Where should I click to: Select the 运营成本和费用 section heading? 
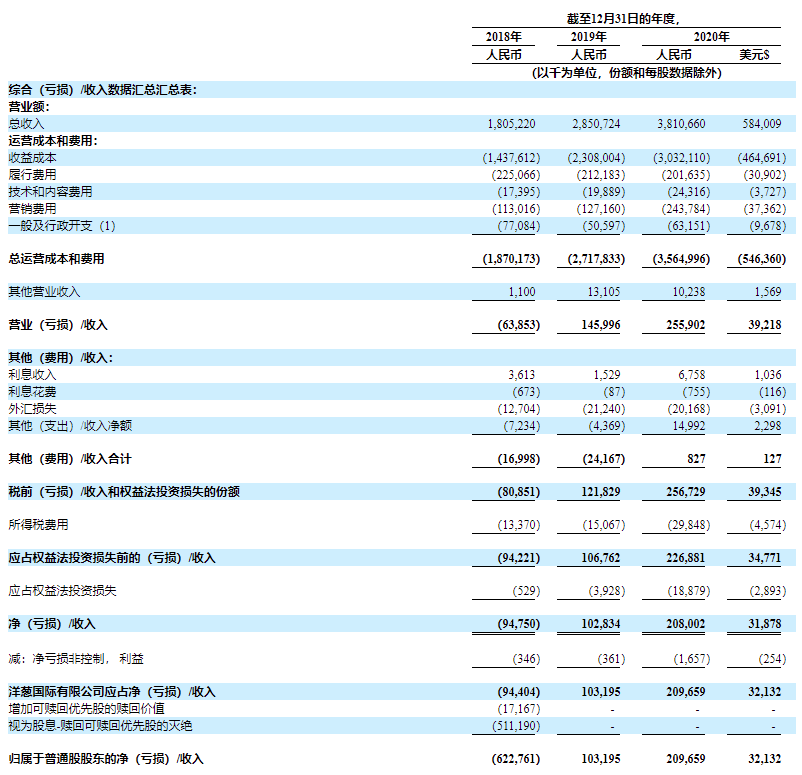(53, 141)
